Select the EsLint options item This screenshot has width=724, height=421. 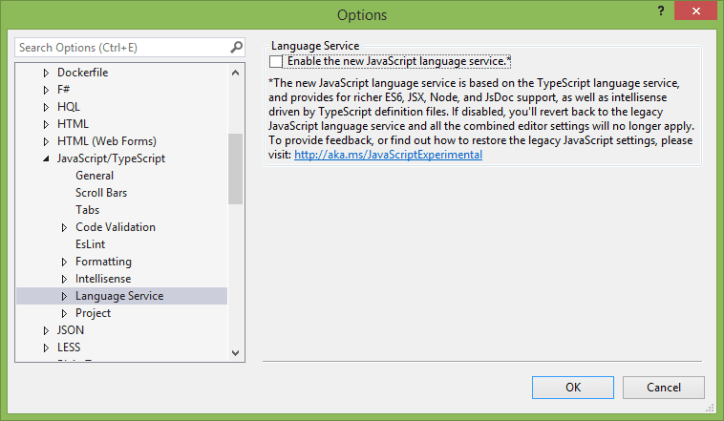pyautogui.click(x=90, y=244)
